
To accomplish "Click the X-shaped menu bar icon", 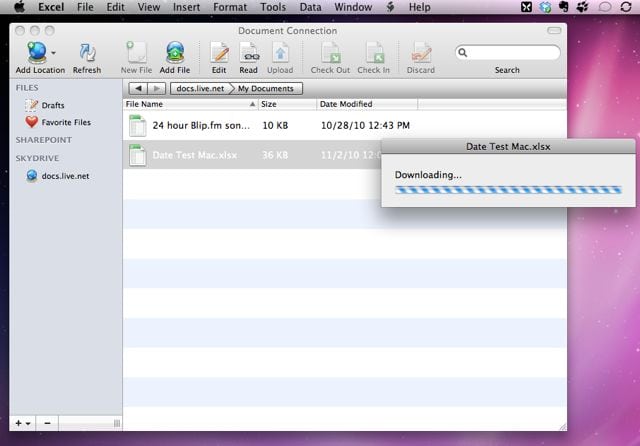I will point(526,7).
